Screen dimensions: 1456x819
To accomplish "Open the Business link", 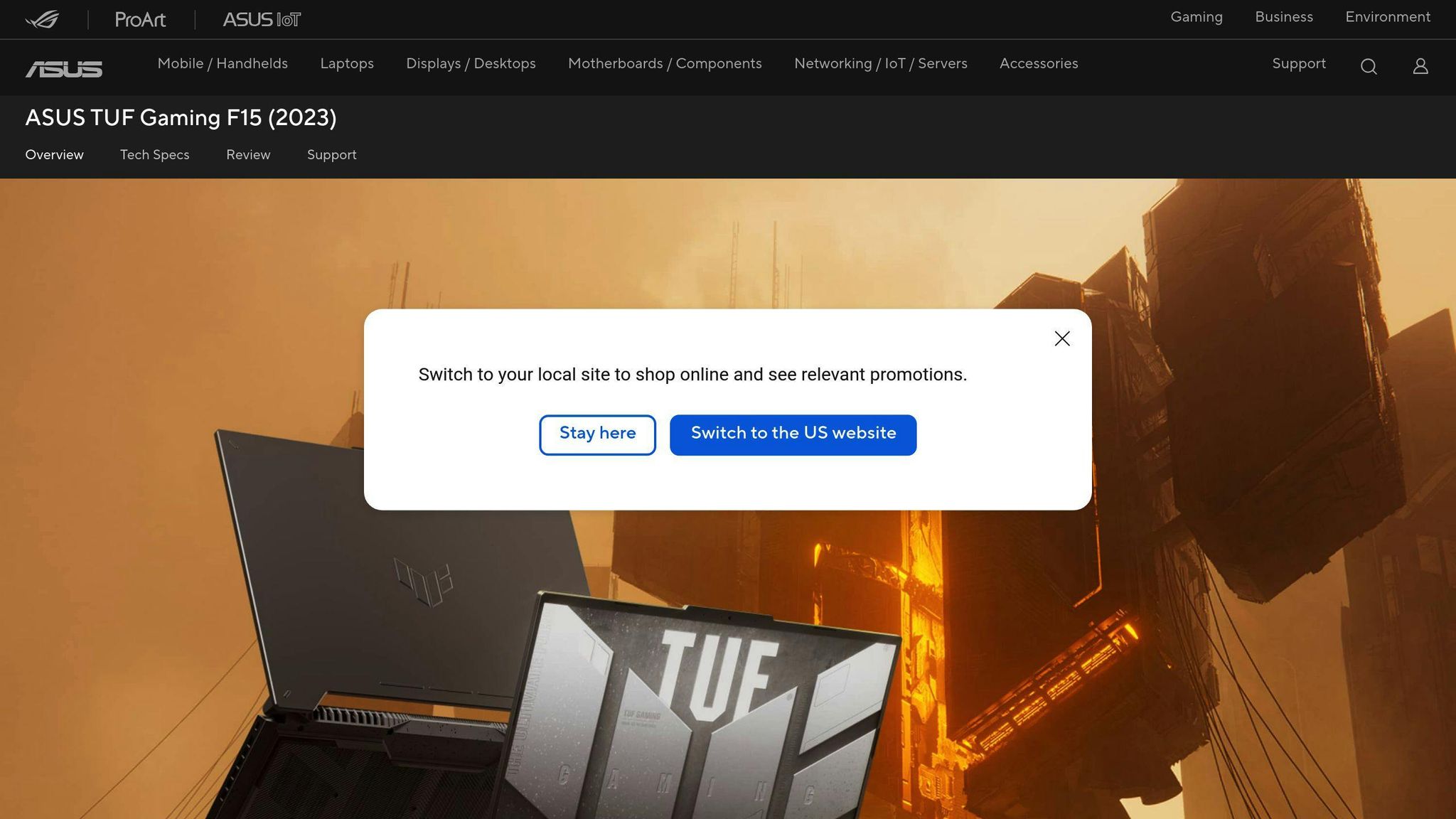I will pyautogui.click(x=1284, y=17).
